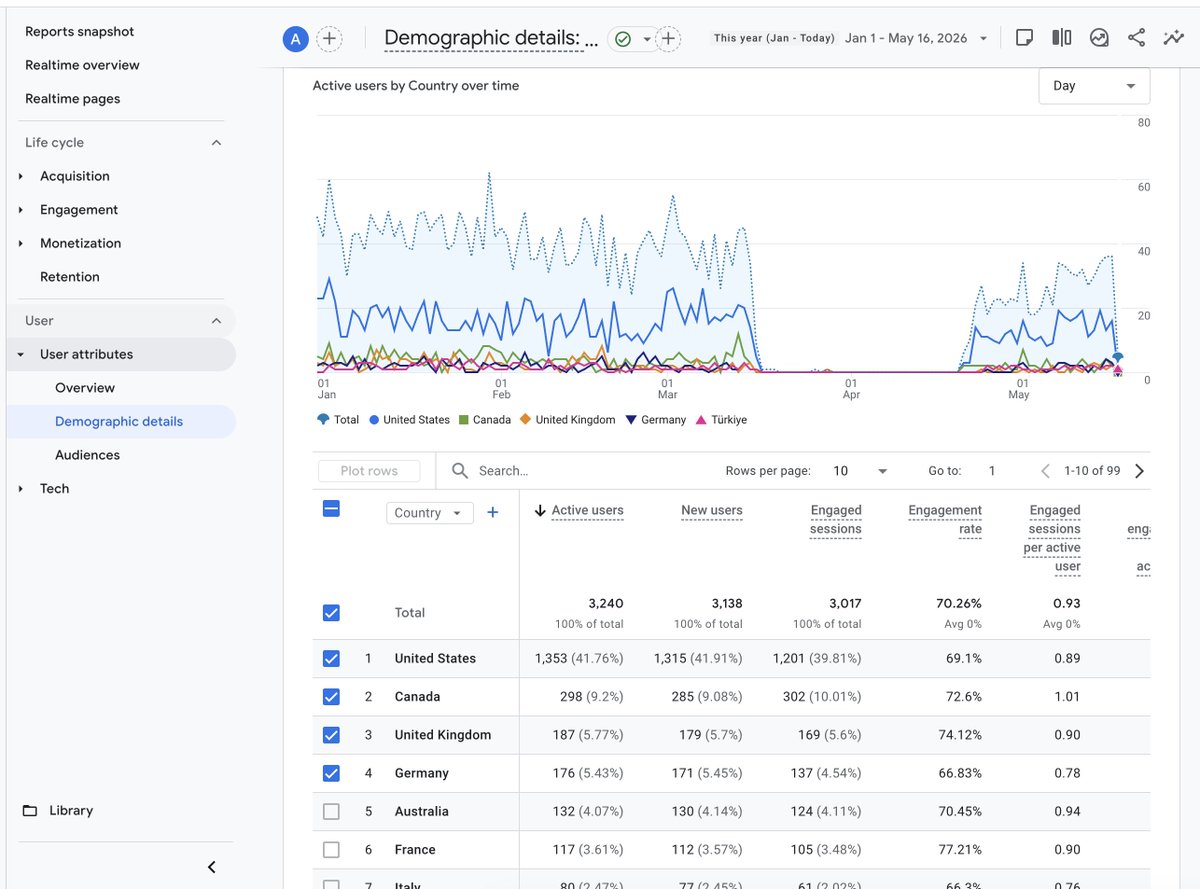Image resolution: width=1200 pixels, height=889 pixels.
Task: Click the Insights sparkline icon
Action: tap(1173, 38)
